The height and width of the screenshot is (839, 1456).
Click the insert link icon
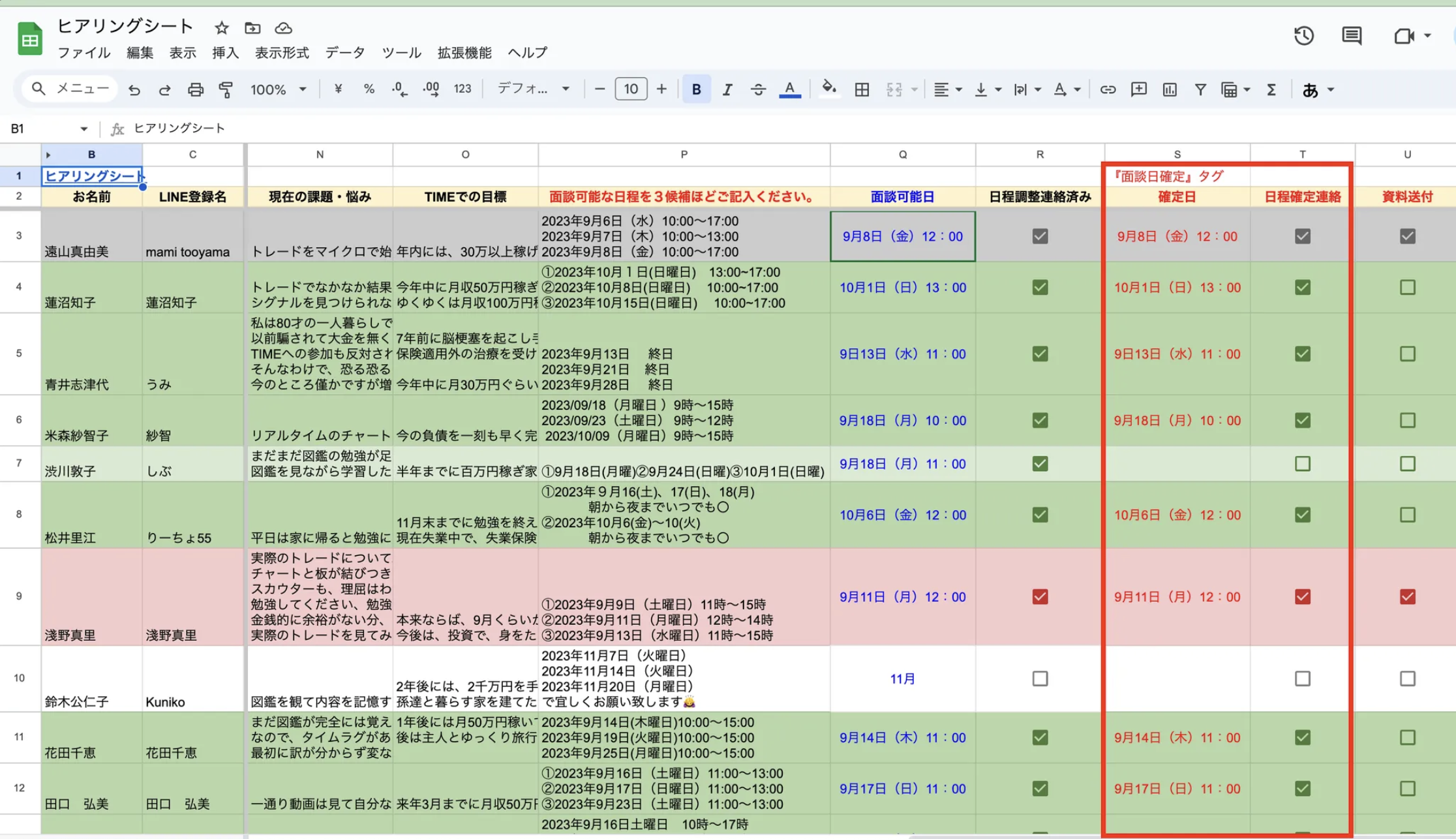click(1107, 89)
